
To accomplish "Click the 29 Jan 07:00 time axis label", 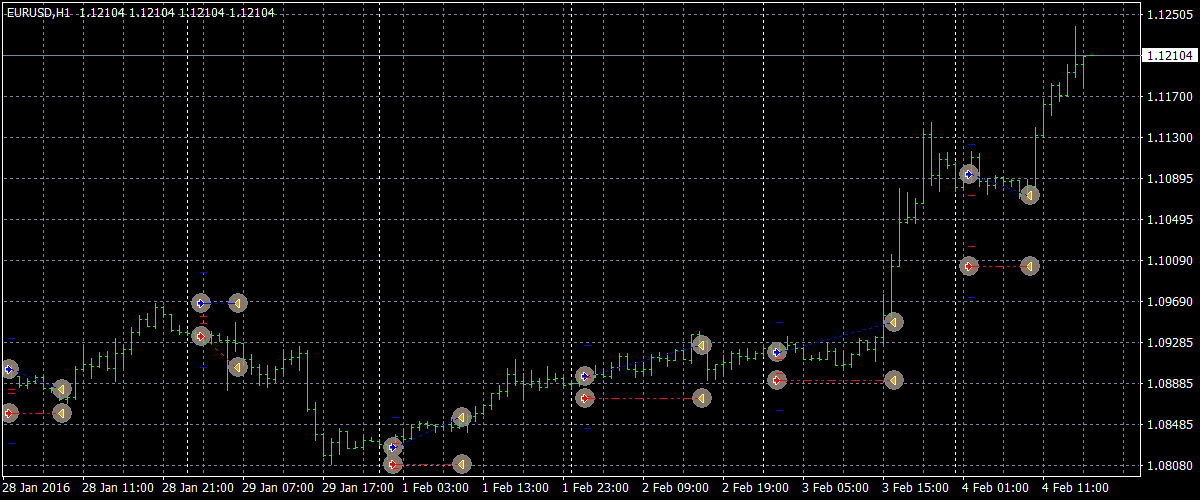I will coord(278,488).
